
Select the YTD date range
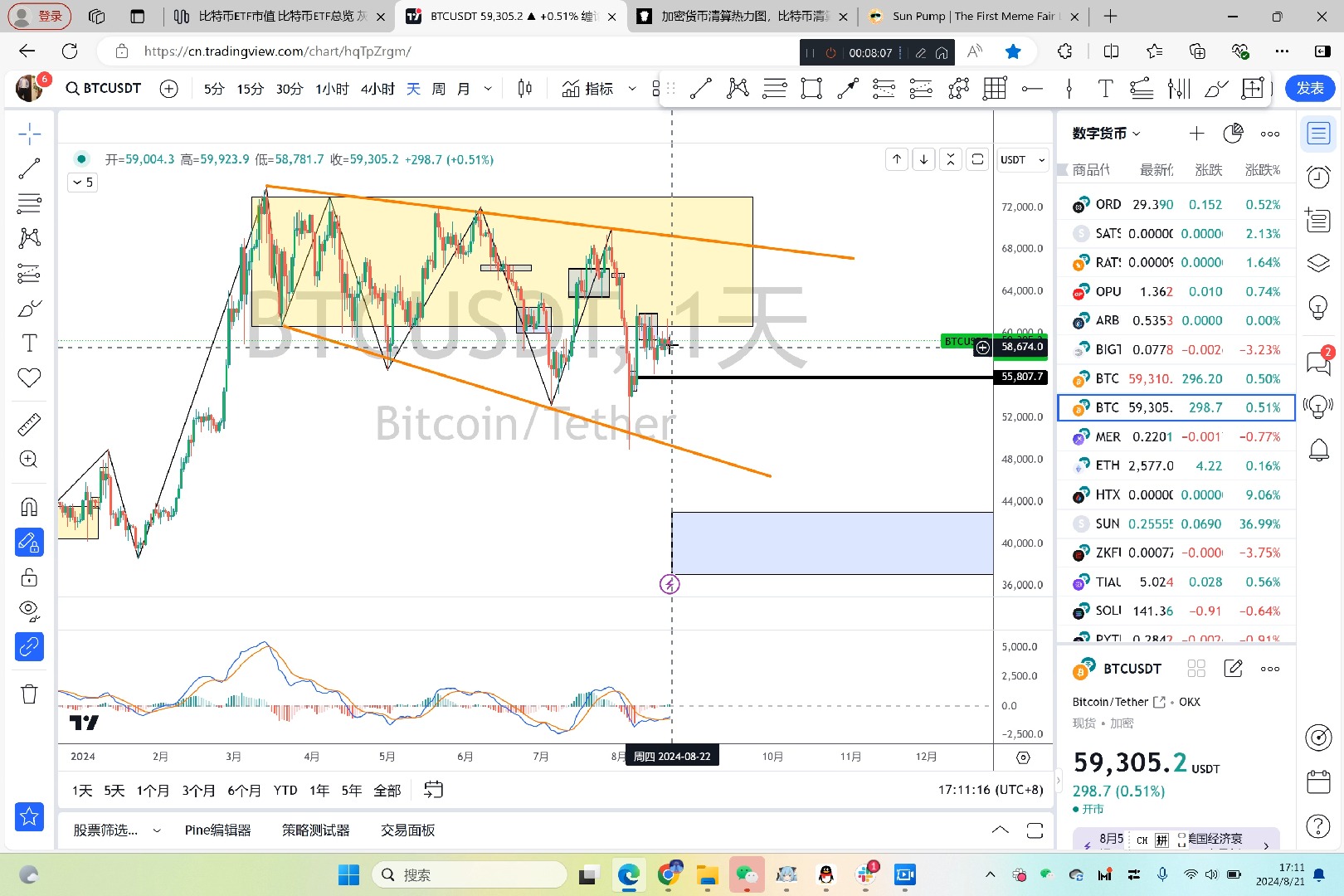tap(285, 791)
